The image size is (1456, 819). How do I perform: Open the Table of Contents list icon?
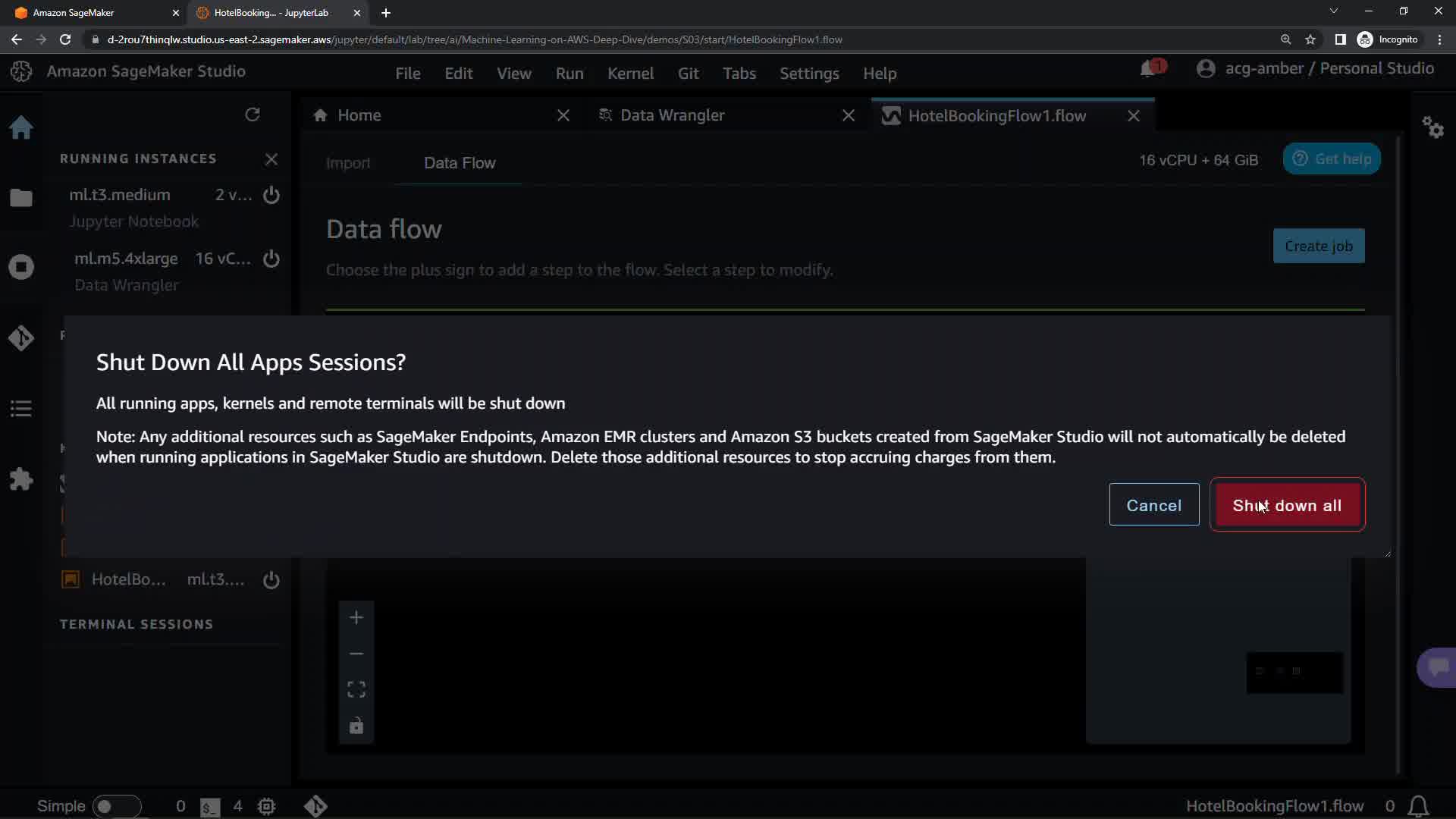pyautogui.click(x=21, y=409)
